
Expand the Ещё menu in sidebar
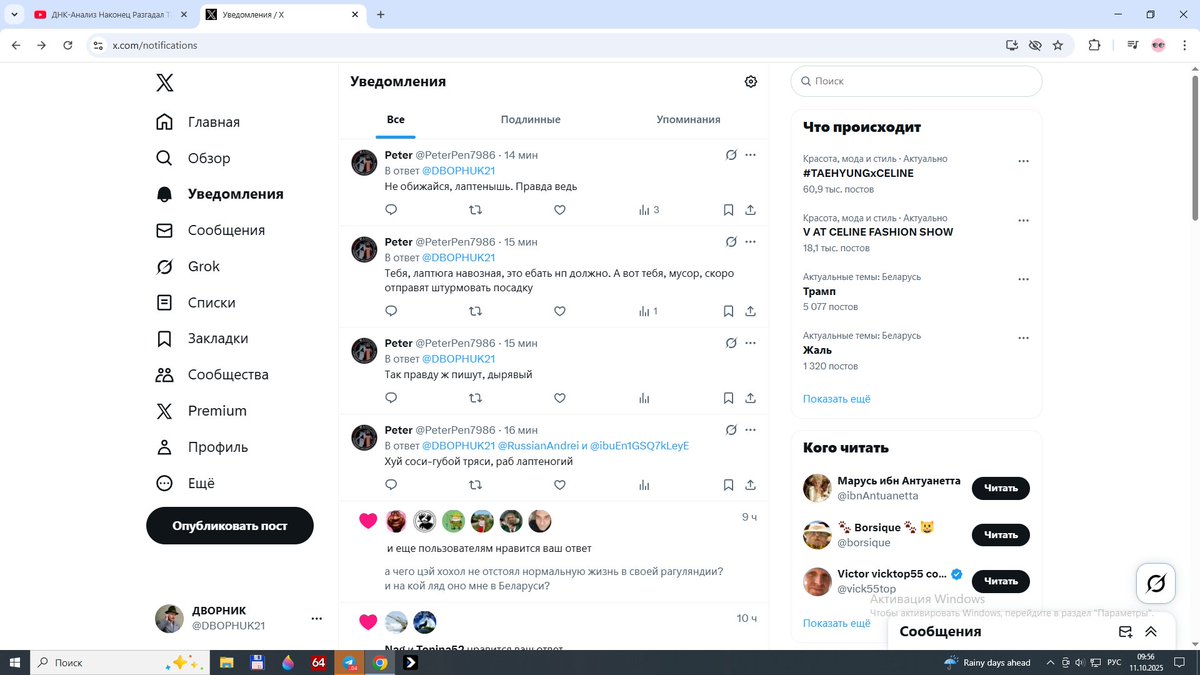[186, 483]
